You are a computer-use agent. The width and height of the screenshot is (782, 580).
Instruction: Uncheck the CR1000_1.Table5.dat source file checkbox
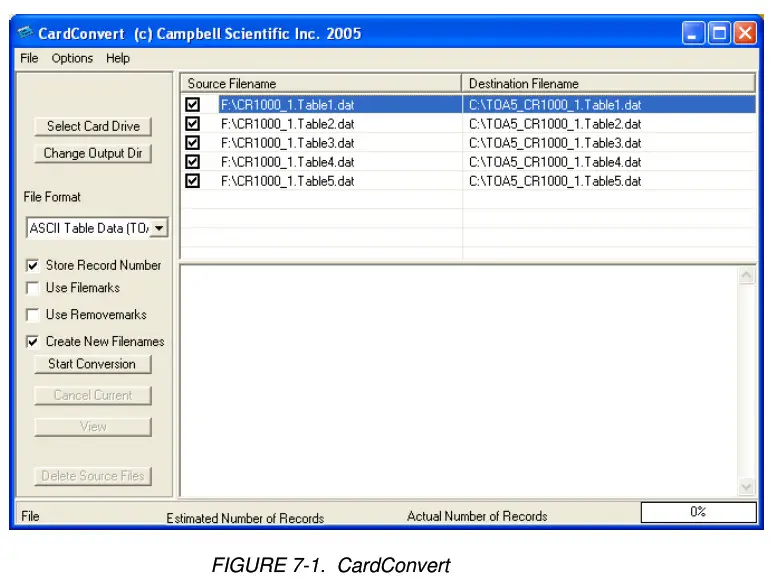tap(193, 181)
